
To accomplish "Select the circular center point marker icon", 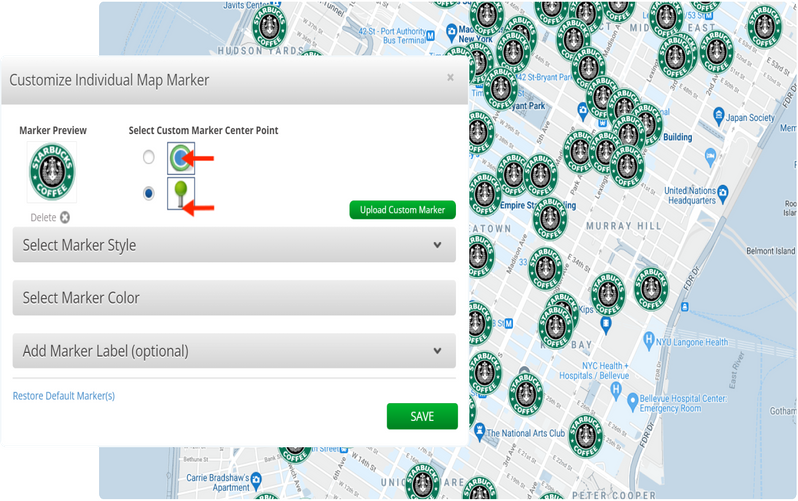I will coord(181,158).
